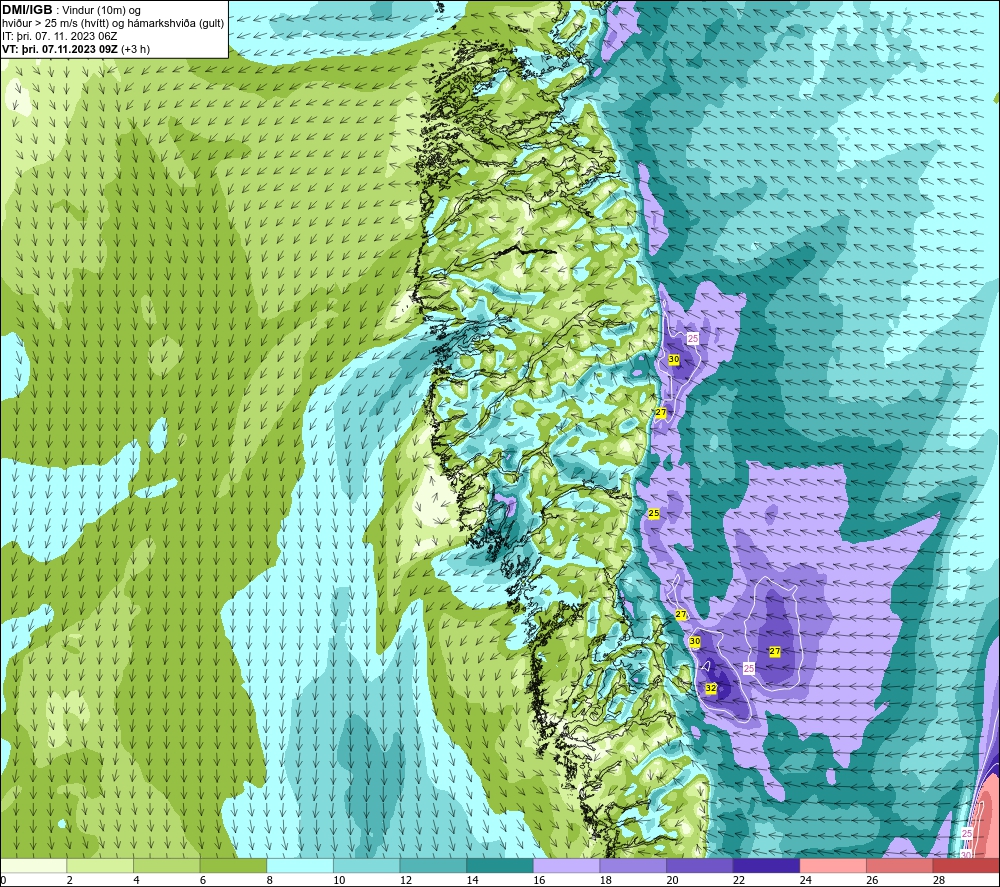Click the scale tick label 6
Viewport: 1000px width, 887px height.
(x=203, y=880)
